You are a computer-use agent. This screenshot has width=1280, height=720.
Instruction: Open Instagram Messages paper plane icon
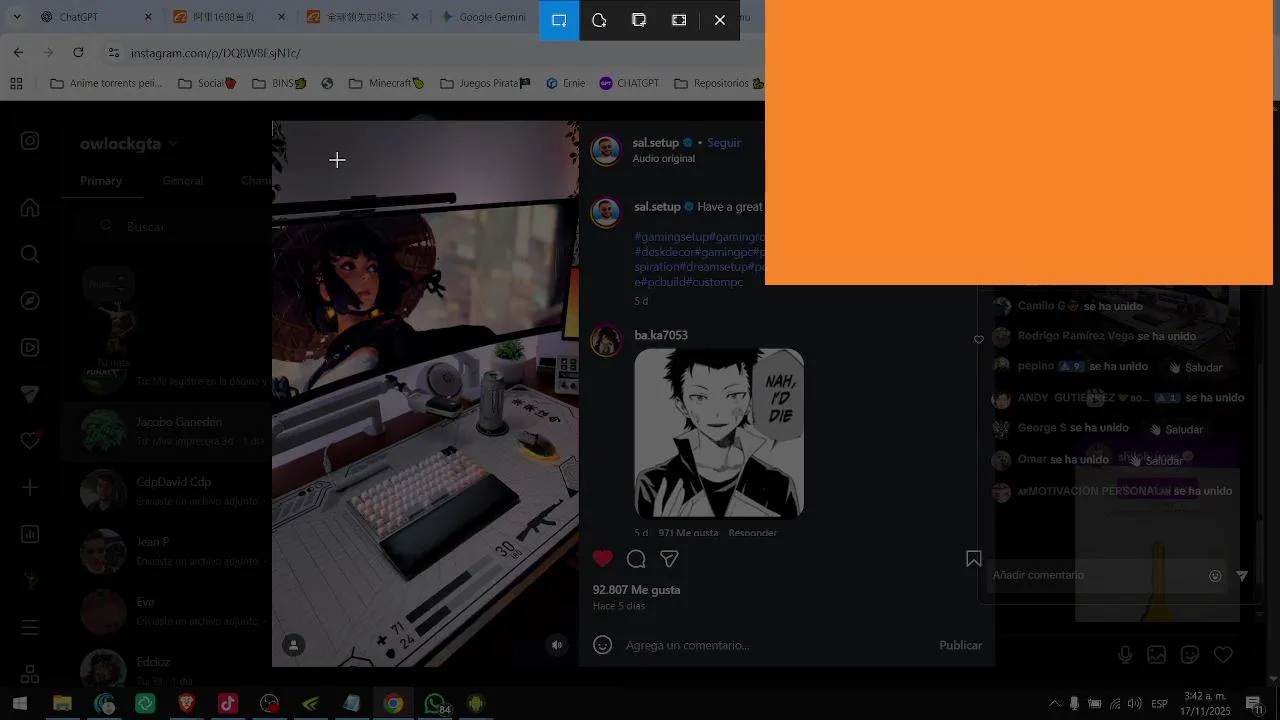tap(30, 394)
